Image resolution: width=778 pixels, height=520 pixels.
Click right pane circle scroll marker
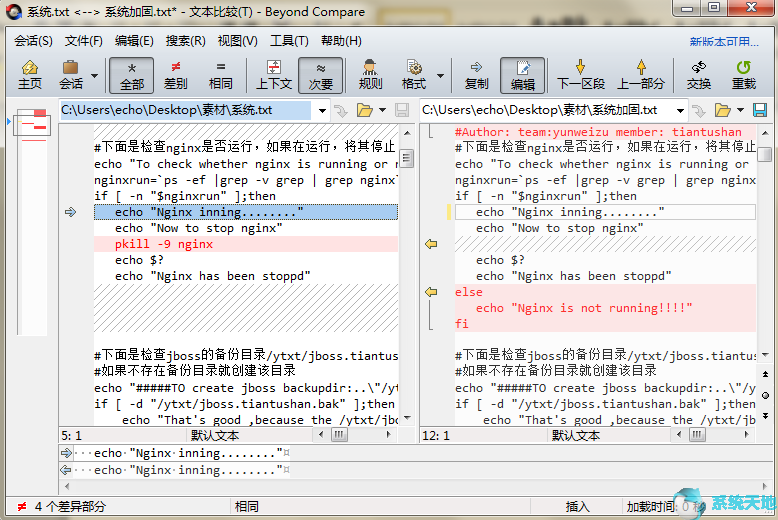[766, 395]
